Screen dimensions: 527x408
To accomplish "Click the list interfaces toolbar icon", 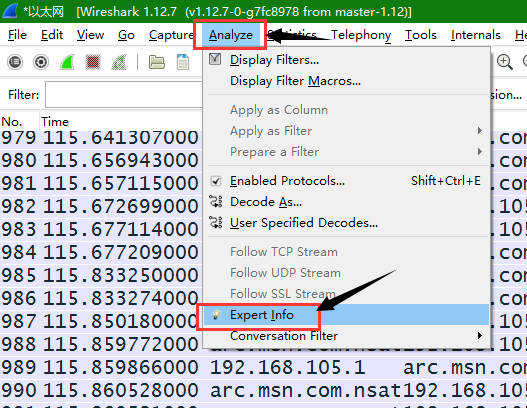I will coord(15,62).
